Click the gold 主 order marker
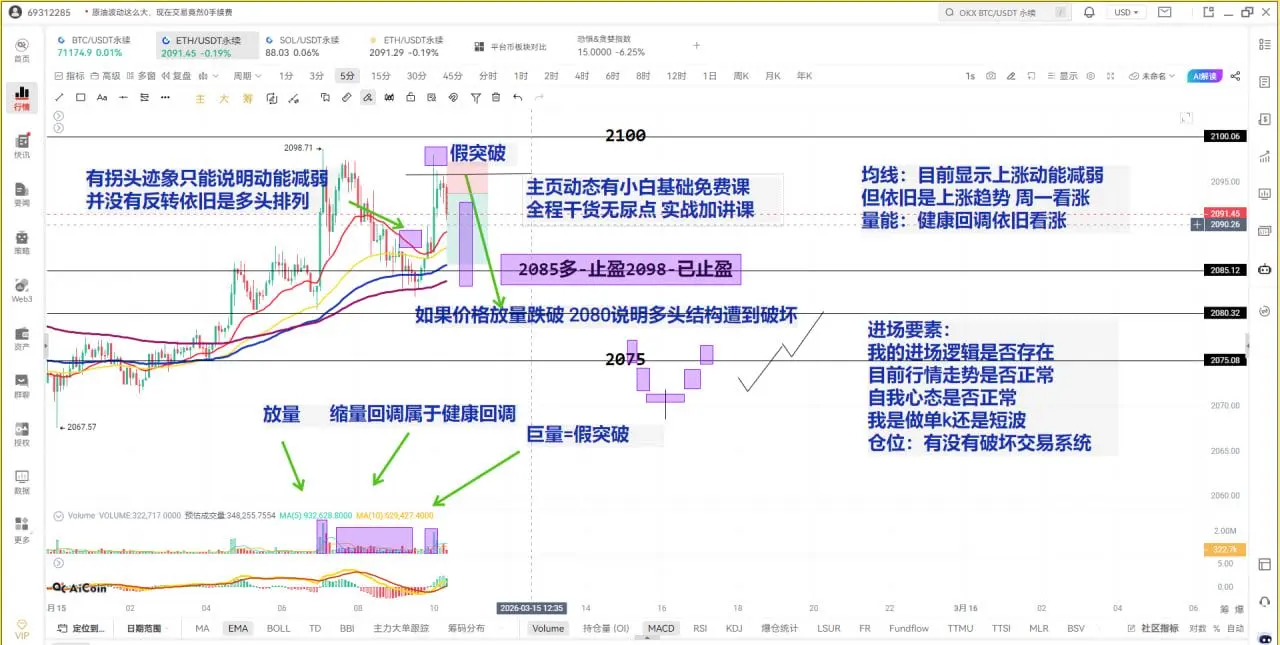 pyautogui.click(x=199, y=98)
